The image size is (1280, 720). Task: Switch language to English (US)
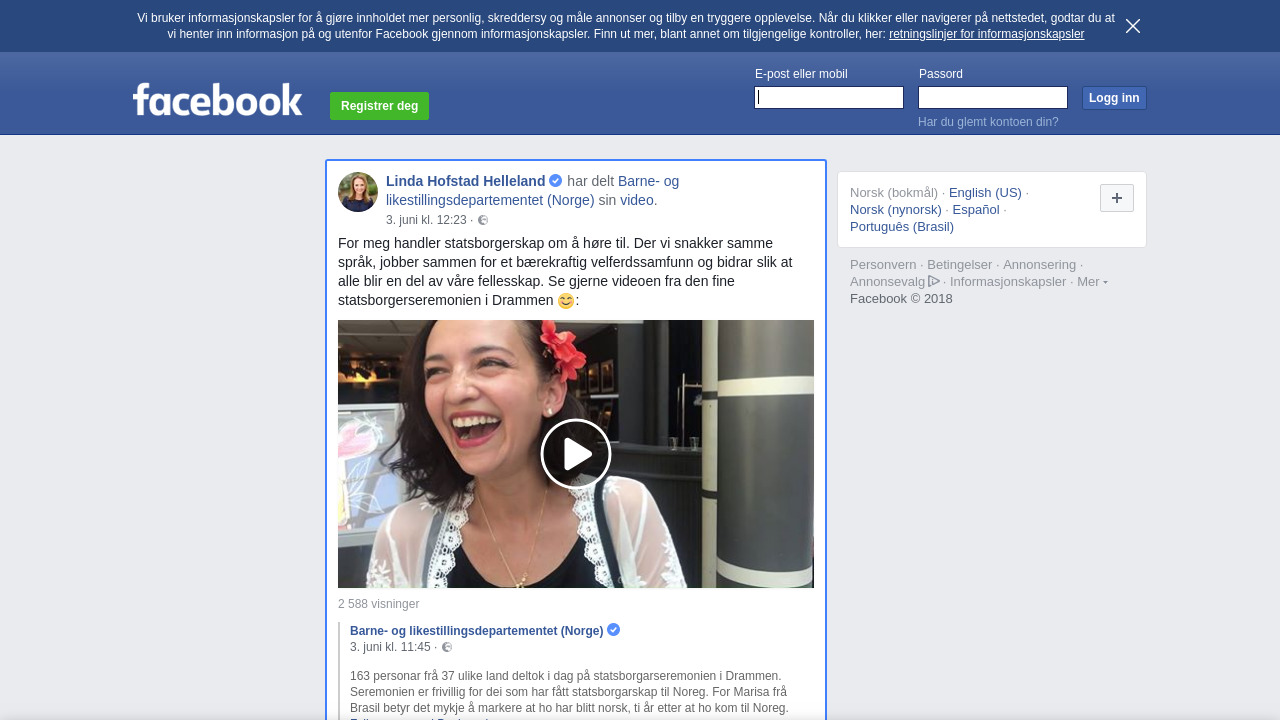(985, 192)
